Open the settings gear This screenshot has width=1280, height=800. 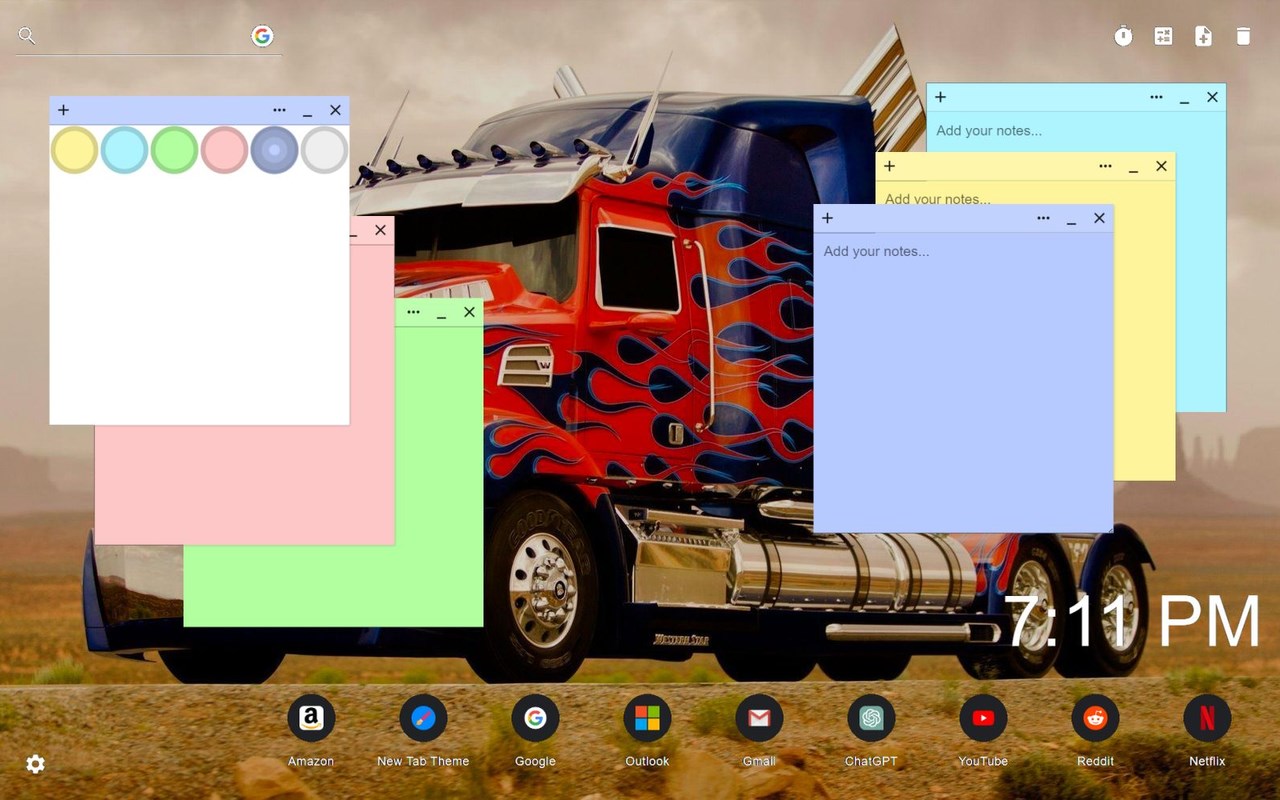click(x=35, y=764)
